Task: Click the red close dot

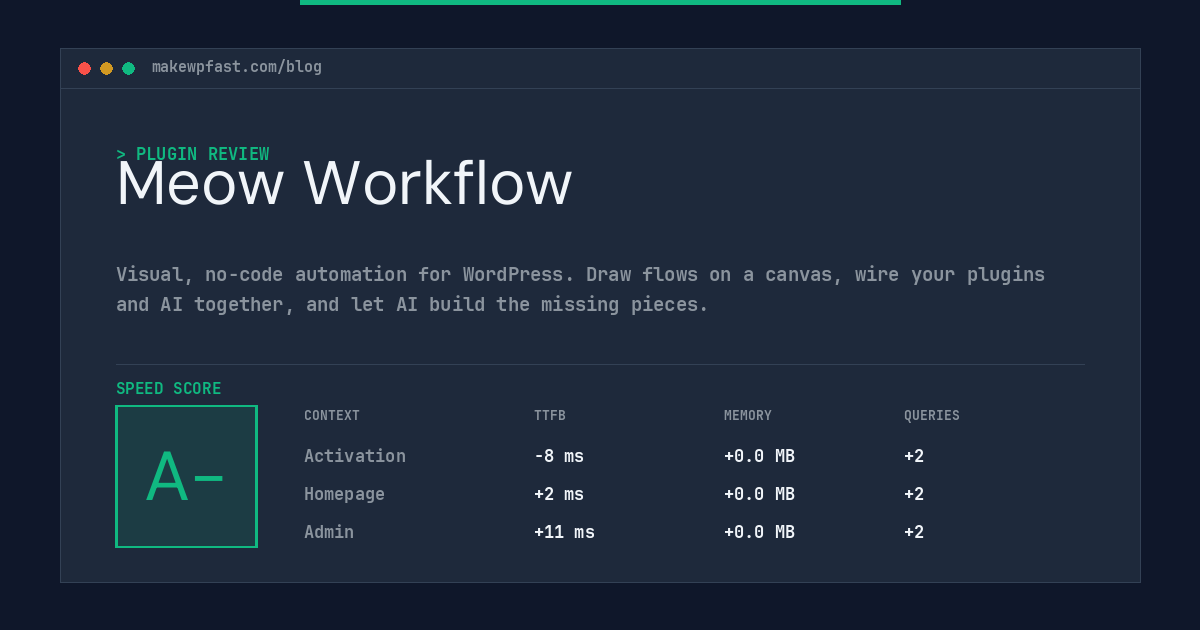Action: click(84, 68)
